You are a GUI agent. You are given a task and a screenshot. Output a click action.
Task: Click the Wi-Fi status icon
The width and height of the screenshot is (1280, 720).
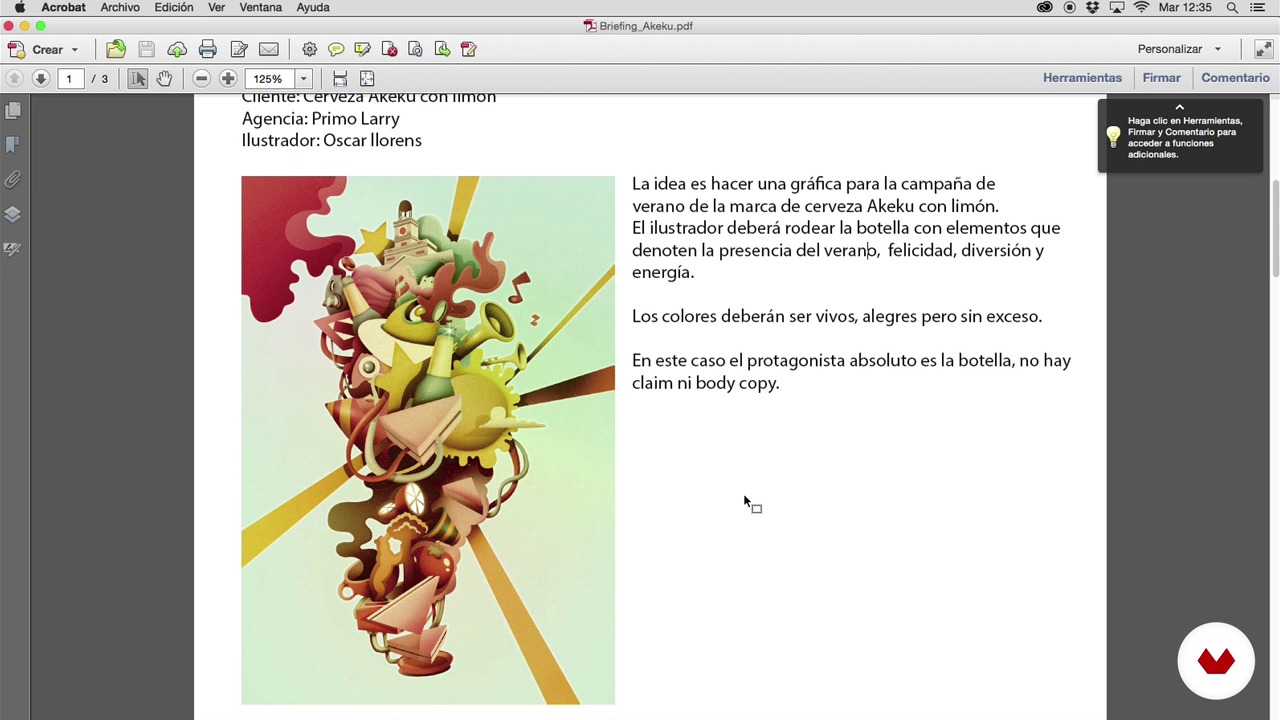pos(1141,7)
